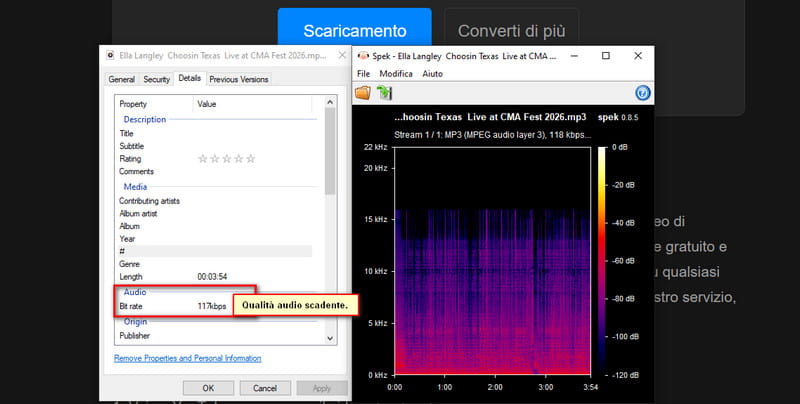This screenshot has width=800, height=404.
Task: Maximize the Spek window
Action: point(606,56)
